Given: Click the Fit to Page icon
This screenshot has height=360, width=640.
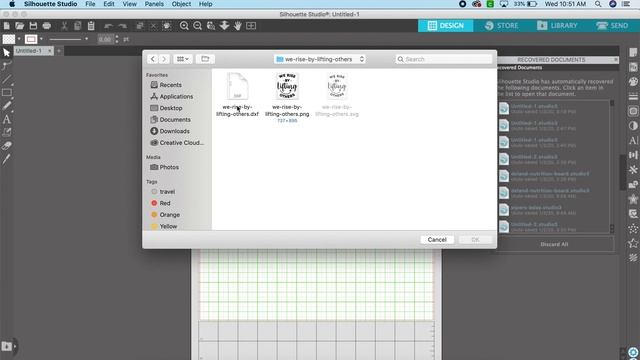Looking at the screenshot, I should coord(251,26).
